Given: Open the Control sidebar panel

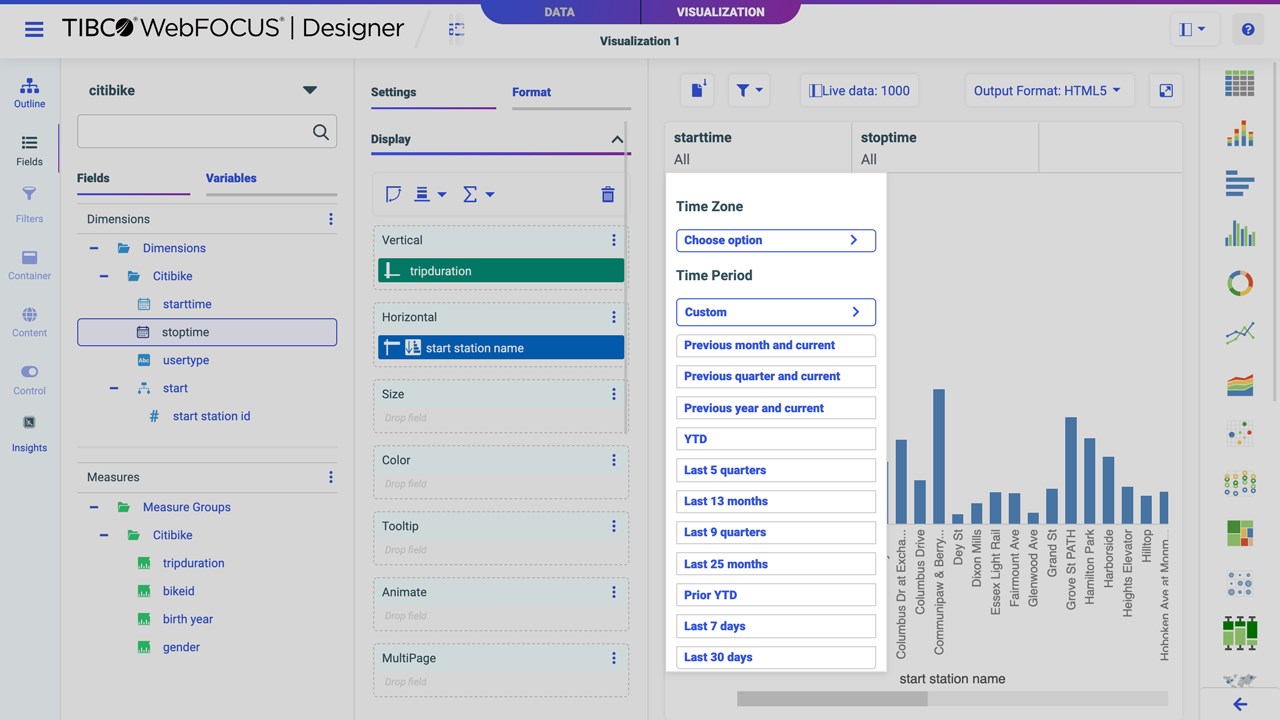Looking at the screenshot, I should click(29, 380).
